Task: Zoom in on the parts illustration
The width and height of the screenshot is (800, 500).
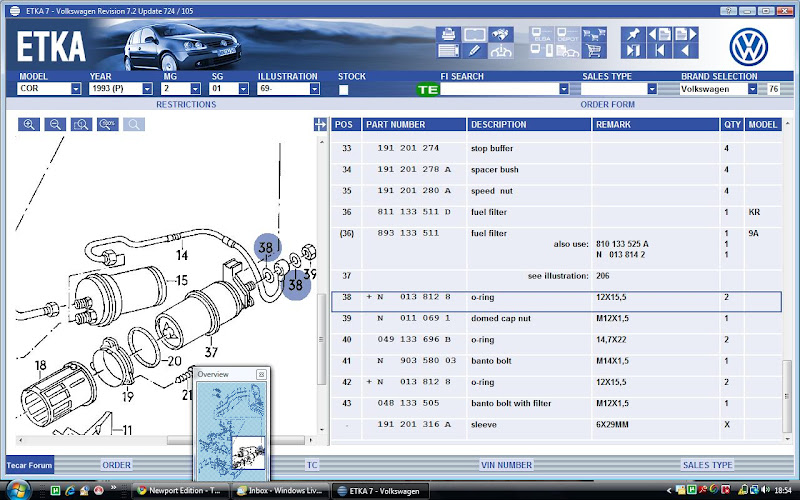Action: pos(29,124)
